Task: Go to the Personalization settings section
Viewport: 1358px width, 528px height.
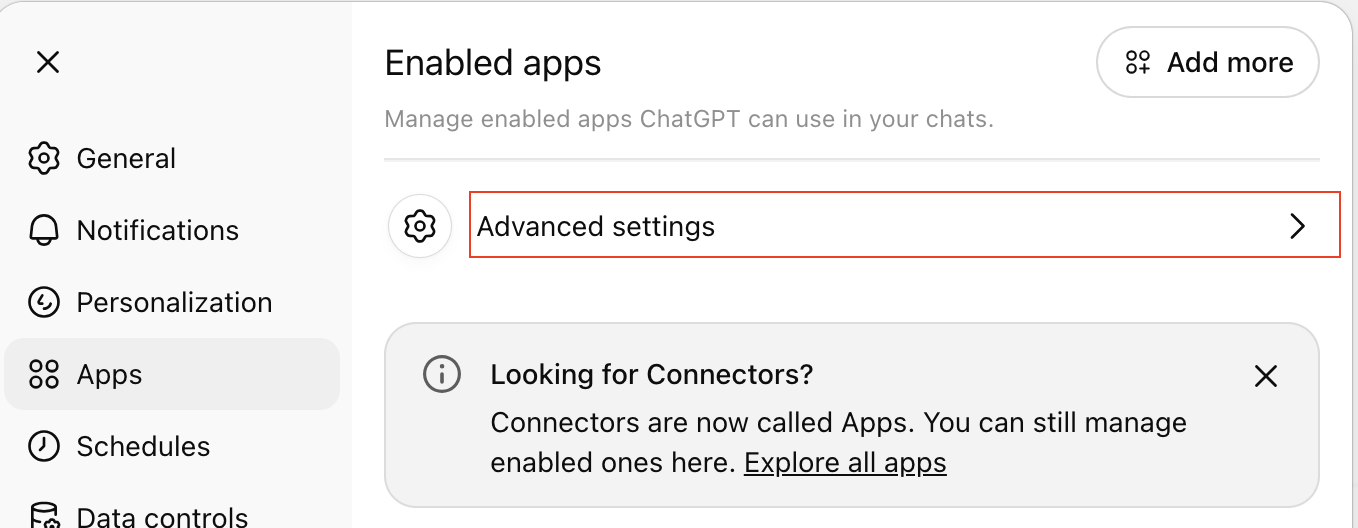Action: (174, 302)
